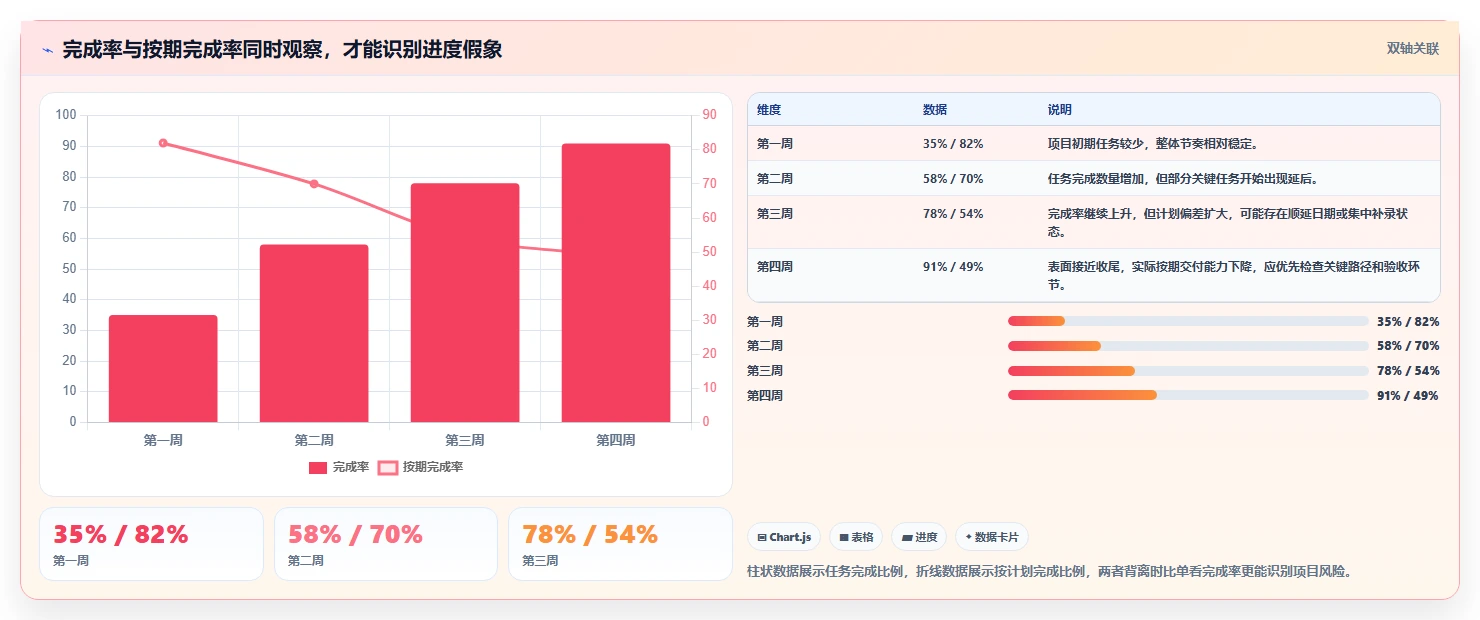Click the 第一周 bar in the chart

coord(163,369)
